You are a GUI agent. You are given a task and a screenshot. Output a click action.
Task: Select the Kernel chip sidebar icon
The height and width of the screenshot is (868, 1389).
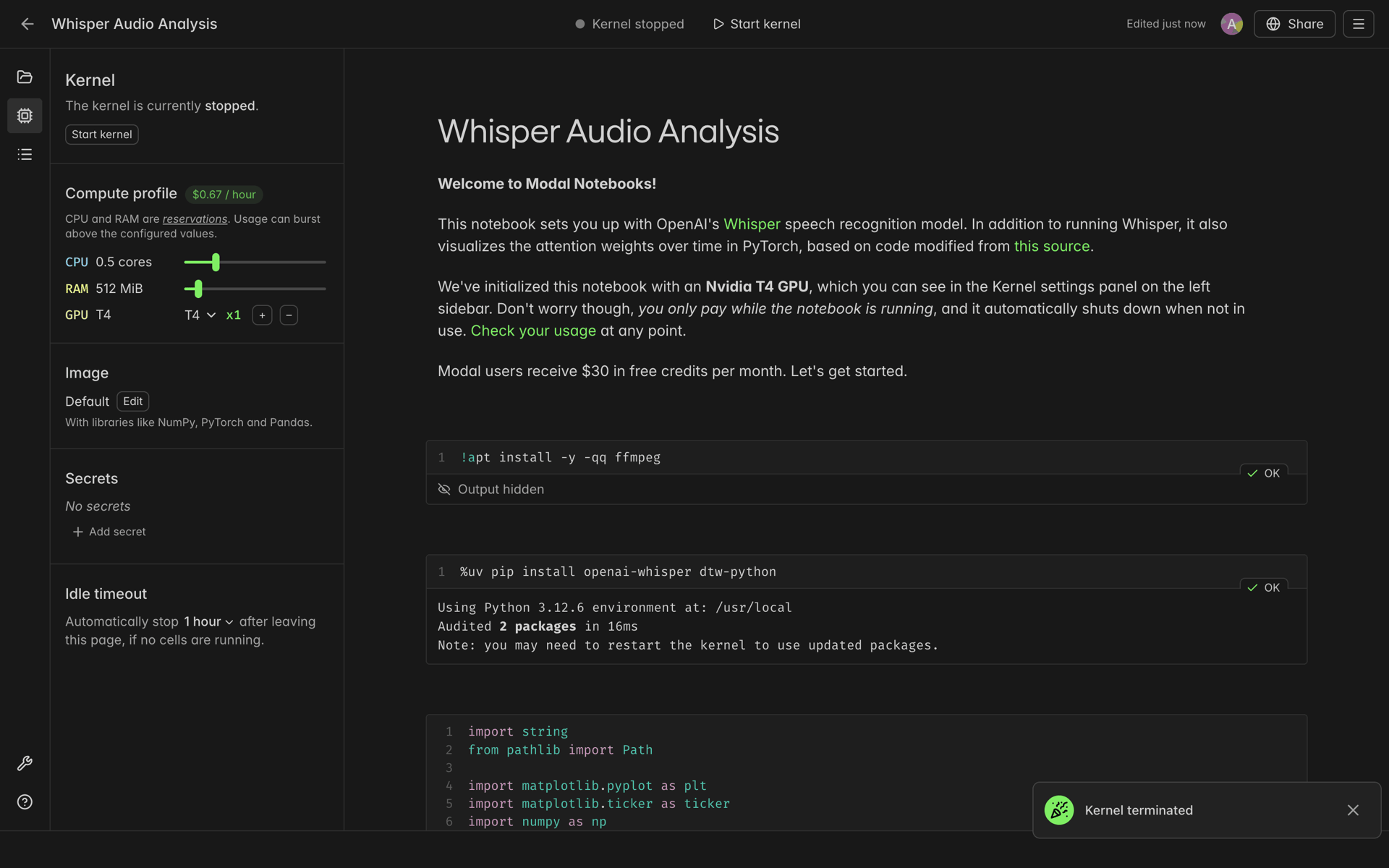(x=25, y=116)
